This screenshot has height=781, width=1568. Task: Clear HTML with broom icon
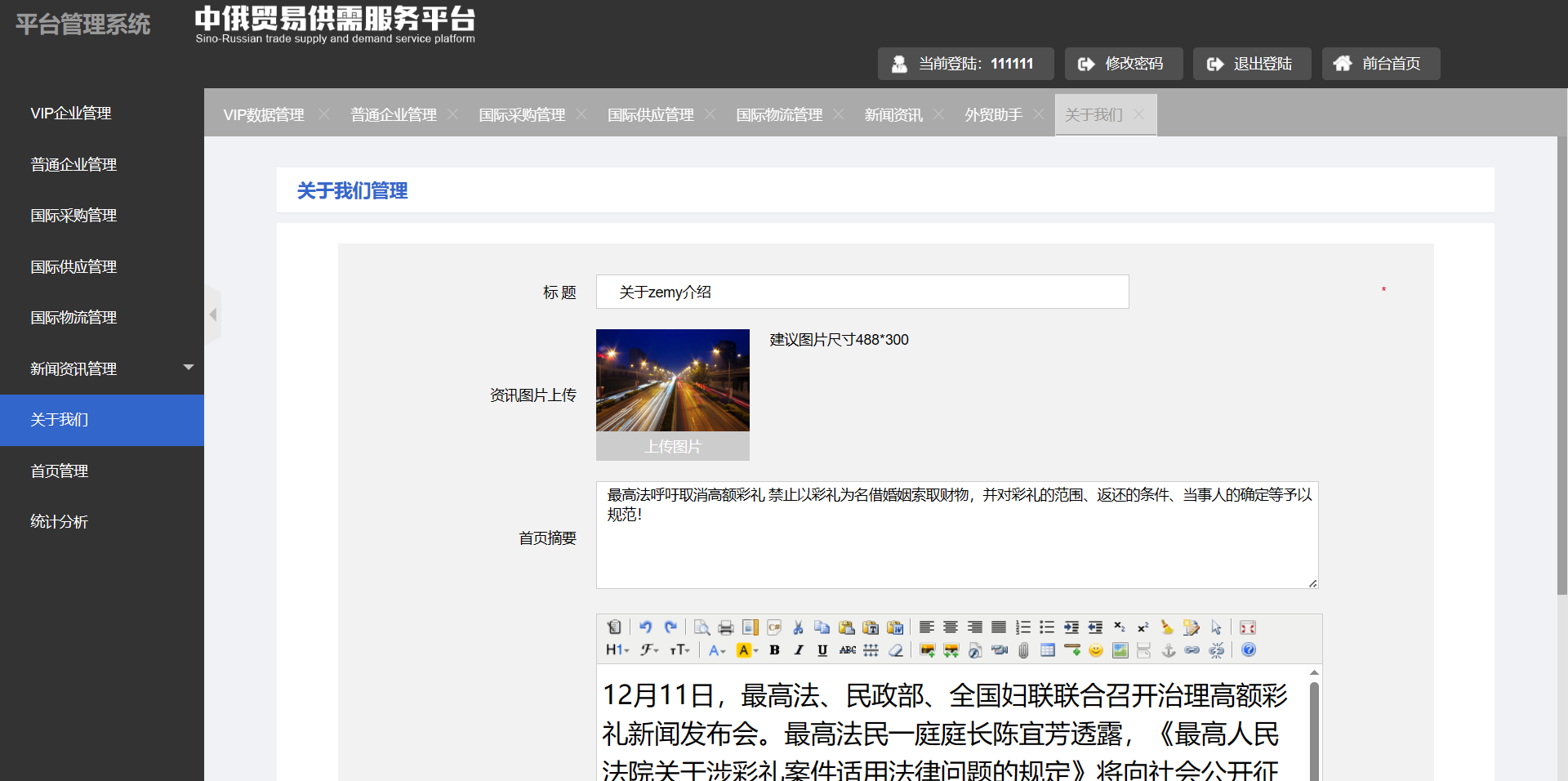1167,627
